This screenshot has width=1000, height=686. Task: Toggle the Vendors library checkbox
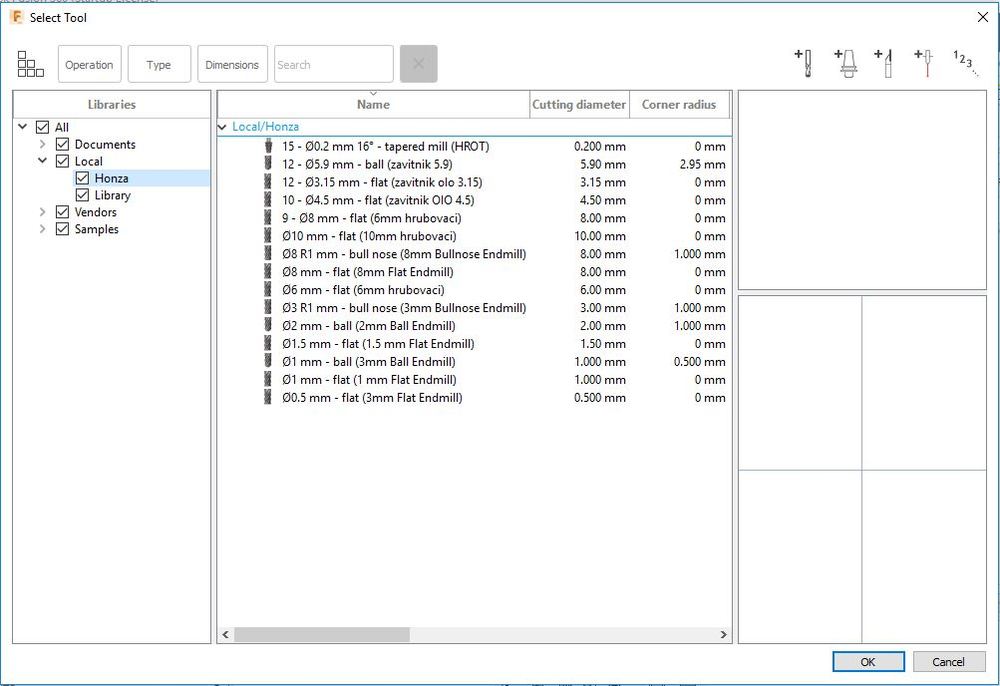pos(63,212)
